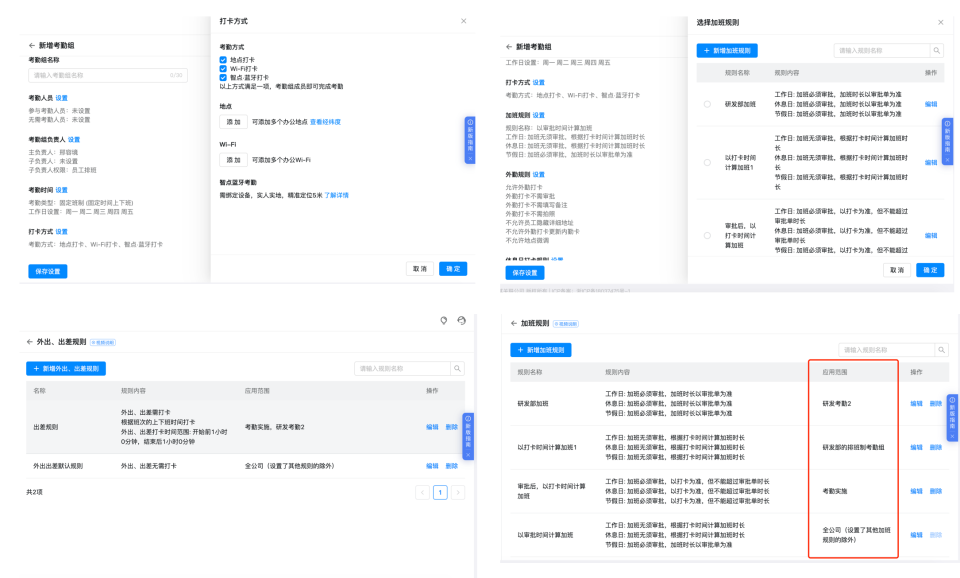Uncheck Wi-Fi打卡 checkbox

[223, 69]
